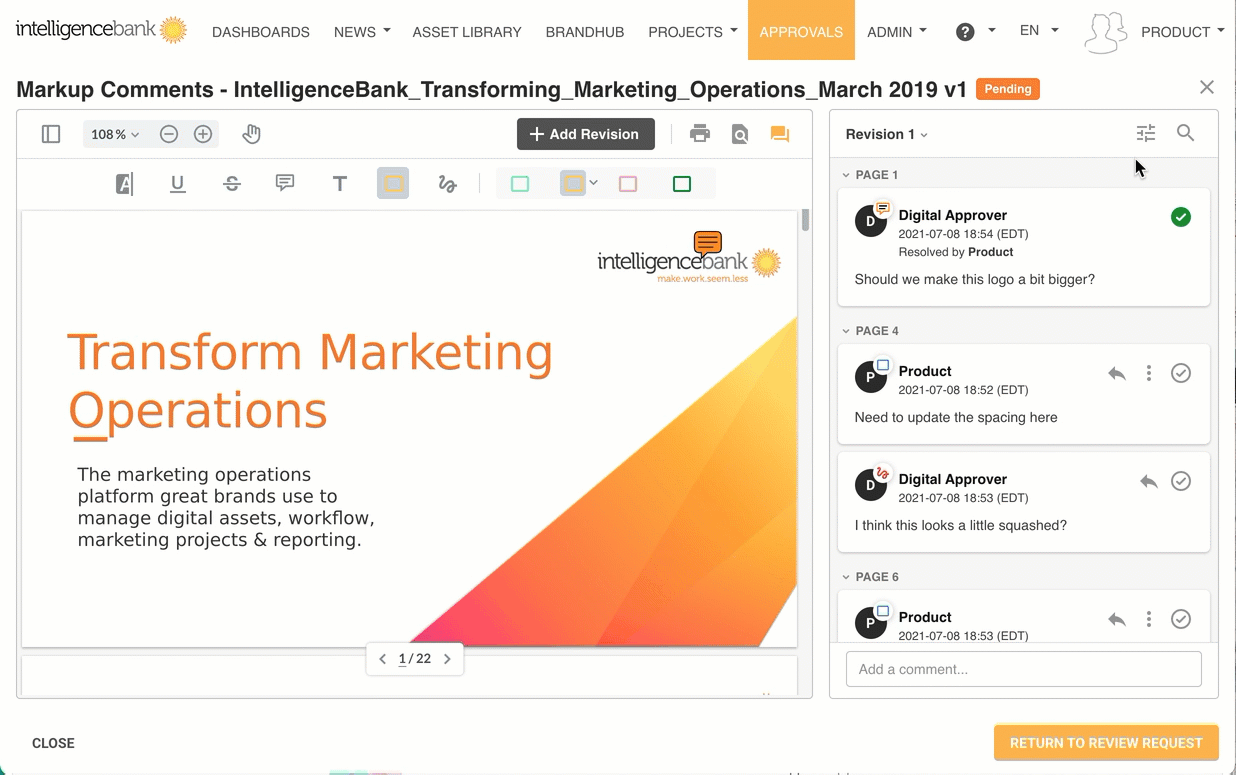
Task: Open the Projects menu
Action: (692, 32)
